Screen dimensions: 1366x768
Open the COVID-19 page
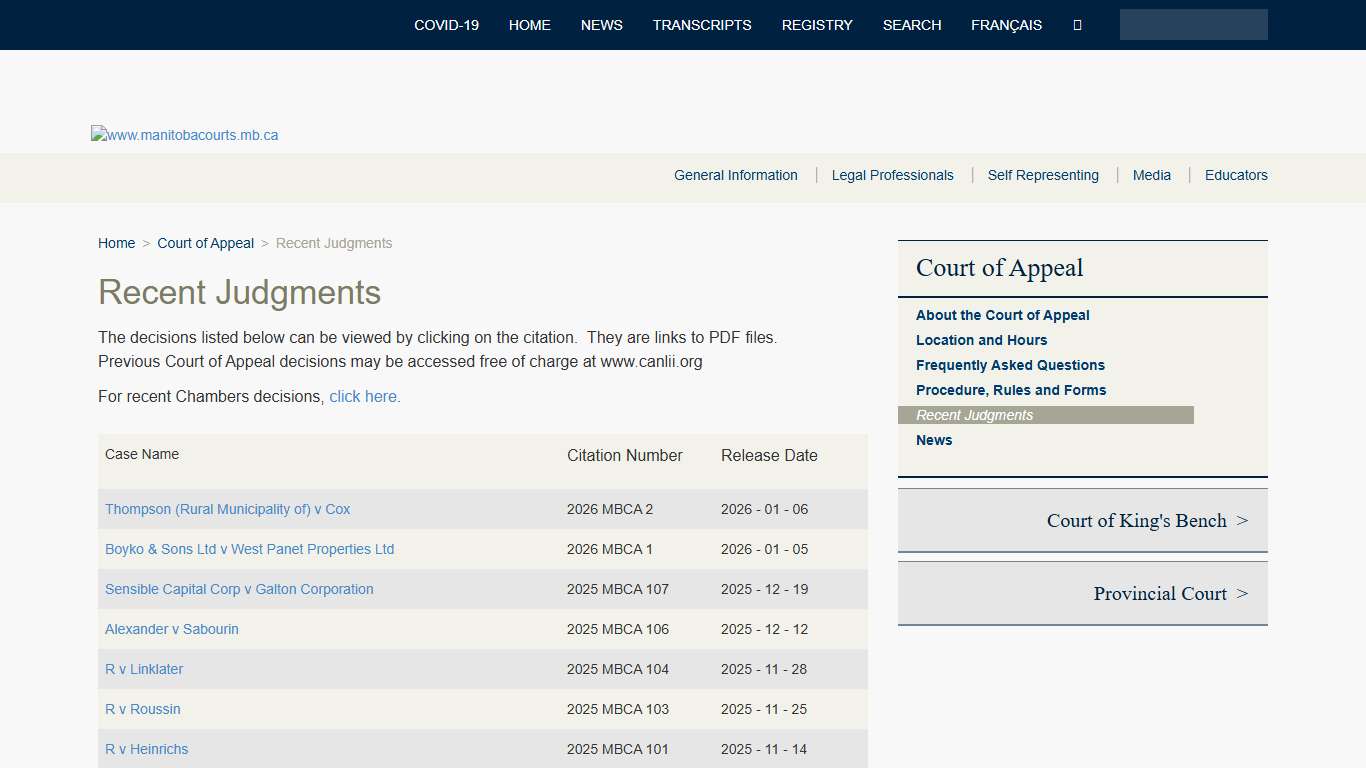[x=446, y=25]
